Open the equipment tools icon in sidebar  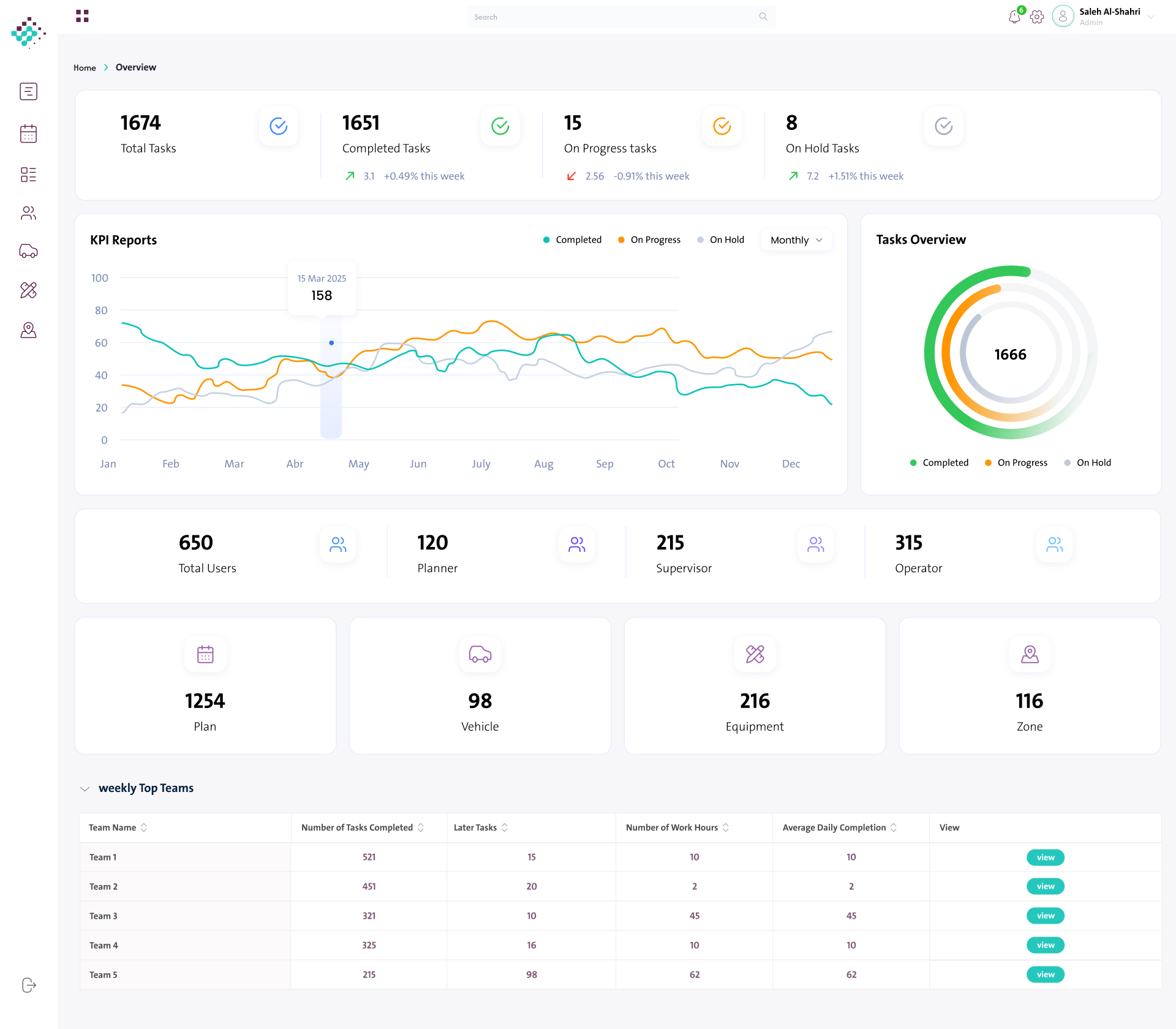point(28,290)
